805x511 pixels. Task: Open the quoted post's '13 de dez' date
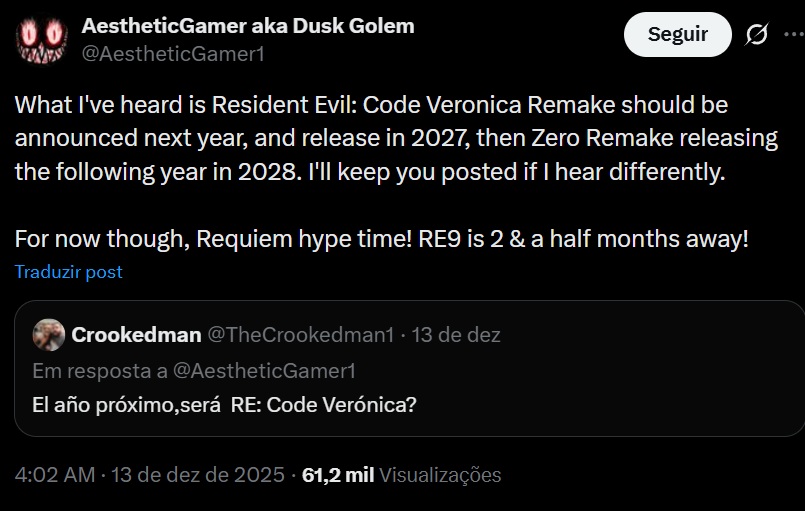pos(457,334)
